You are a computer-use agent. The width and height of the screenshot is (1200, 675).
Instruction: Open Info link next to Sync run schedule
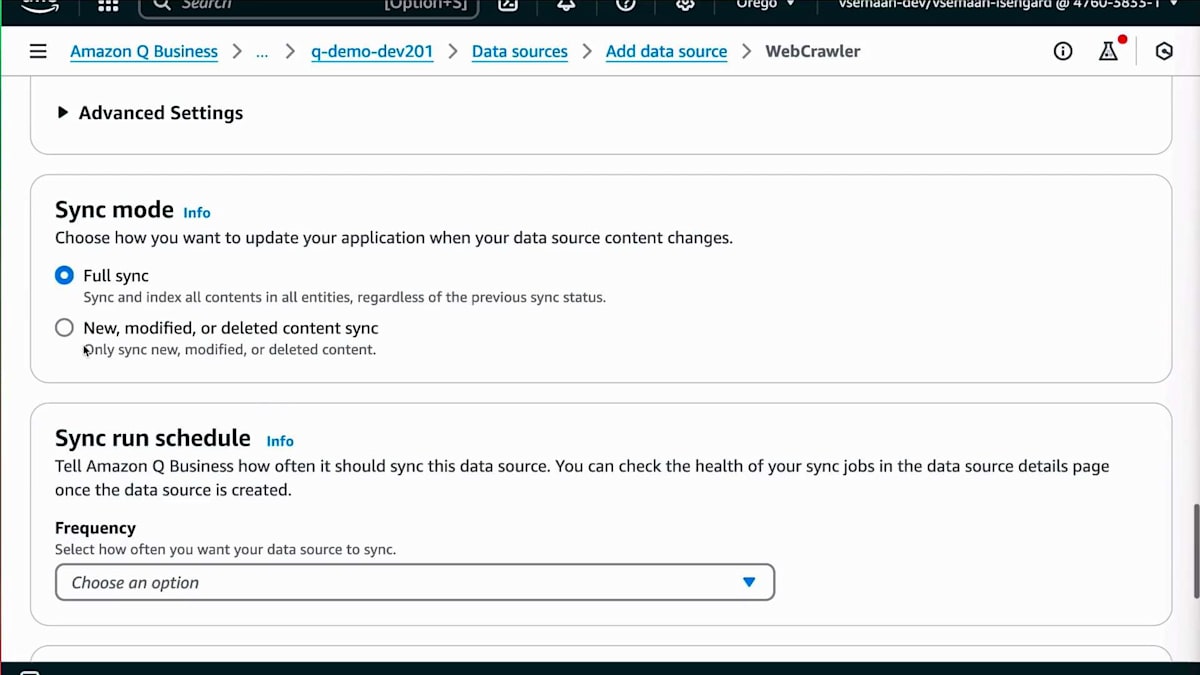point(280,440)
